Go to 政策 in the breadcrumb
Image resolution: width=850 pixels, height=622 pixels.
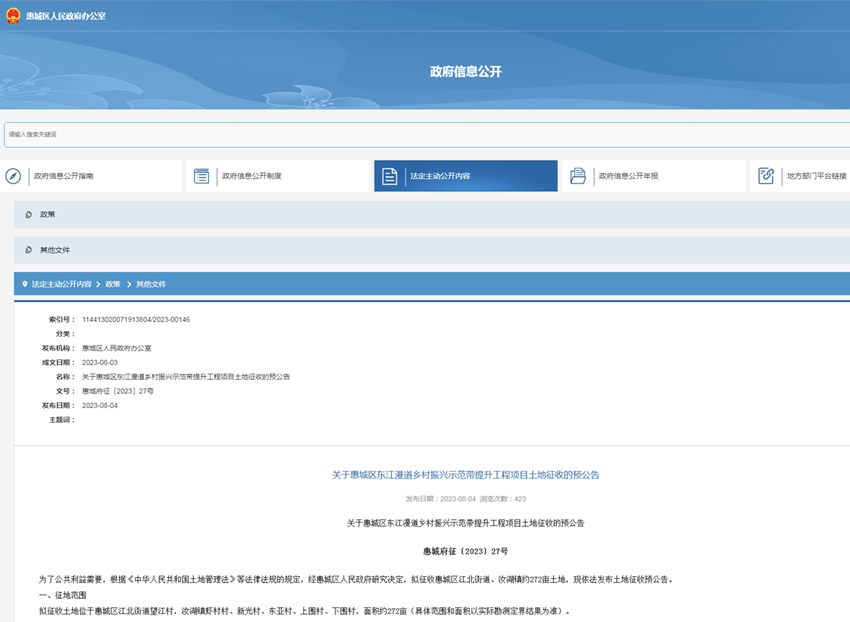[113, 285]
